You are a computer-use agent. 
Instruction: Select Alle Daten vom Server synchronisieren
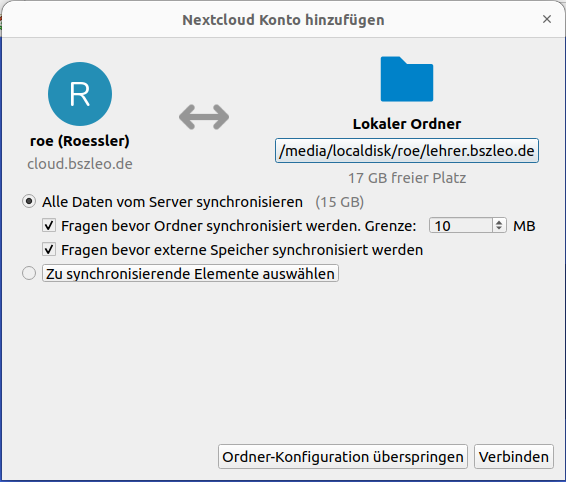(x=29, y=201)
